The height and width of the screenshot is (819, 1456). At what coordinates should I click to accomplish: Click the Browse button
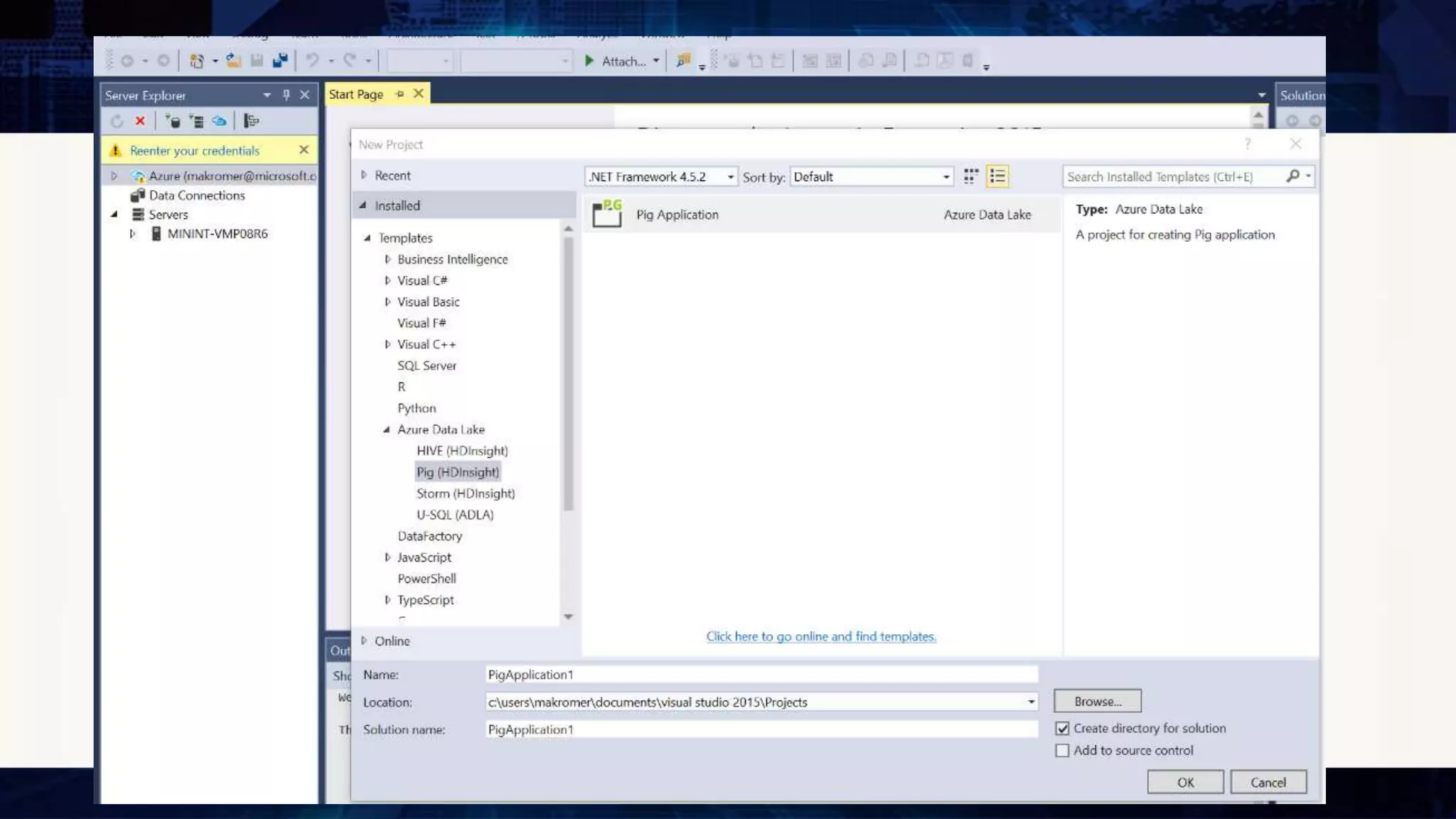point(1097,702)
